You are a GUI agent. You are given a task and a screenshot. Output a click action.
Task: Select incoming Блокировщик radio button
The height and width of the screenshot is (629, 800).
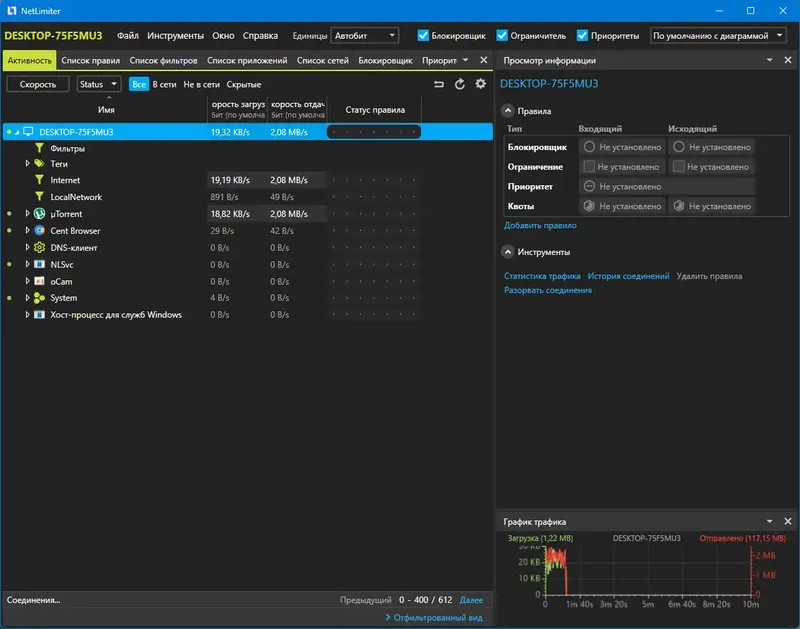coord(589,147)
